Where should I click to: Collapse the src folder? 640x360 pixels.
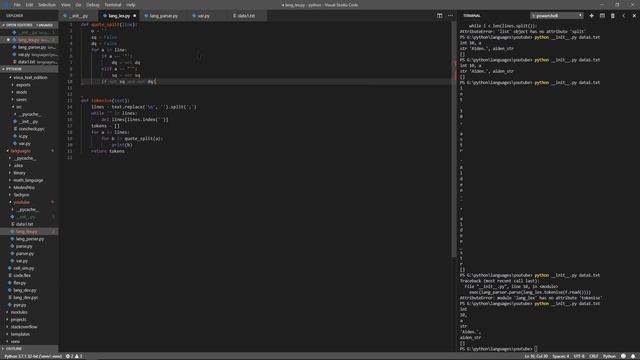(x=19, y=107)
